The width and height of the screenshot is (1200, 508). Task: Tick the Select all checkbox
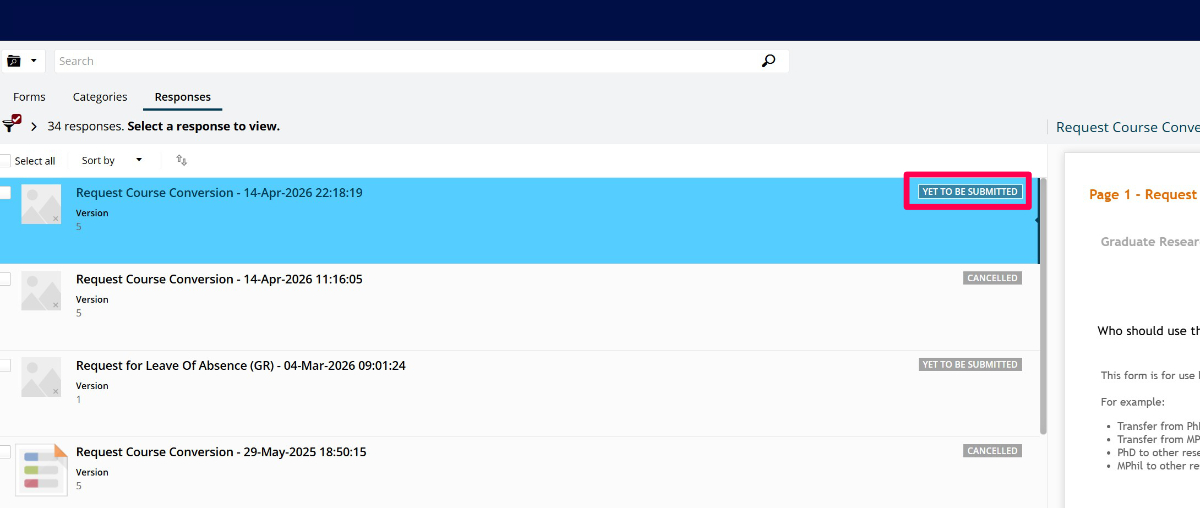point(5,160)
